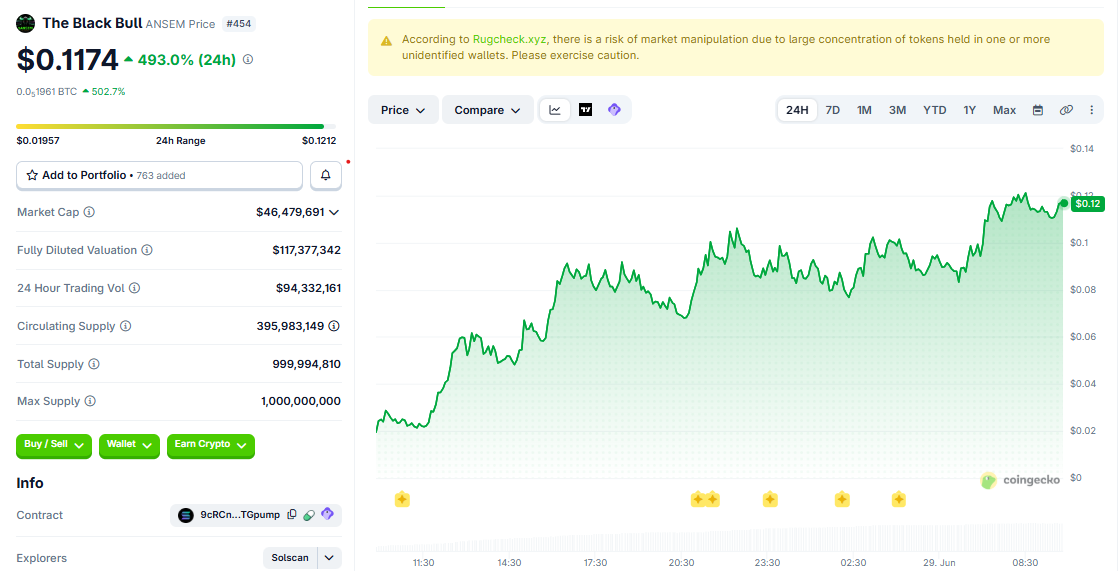This screenshot has width=1119, height=571.
Task: Expand Explorers chevron dropdown
Action: click(329, 557)
